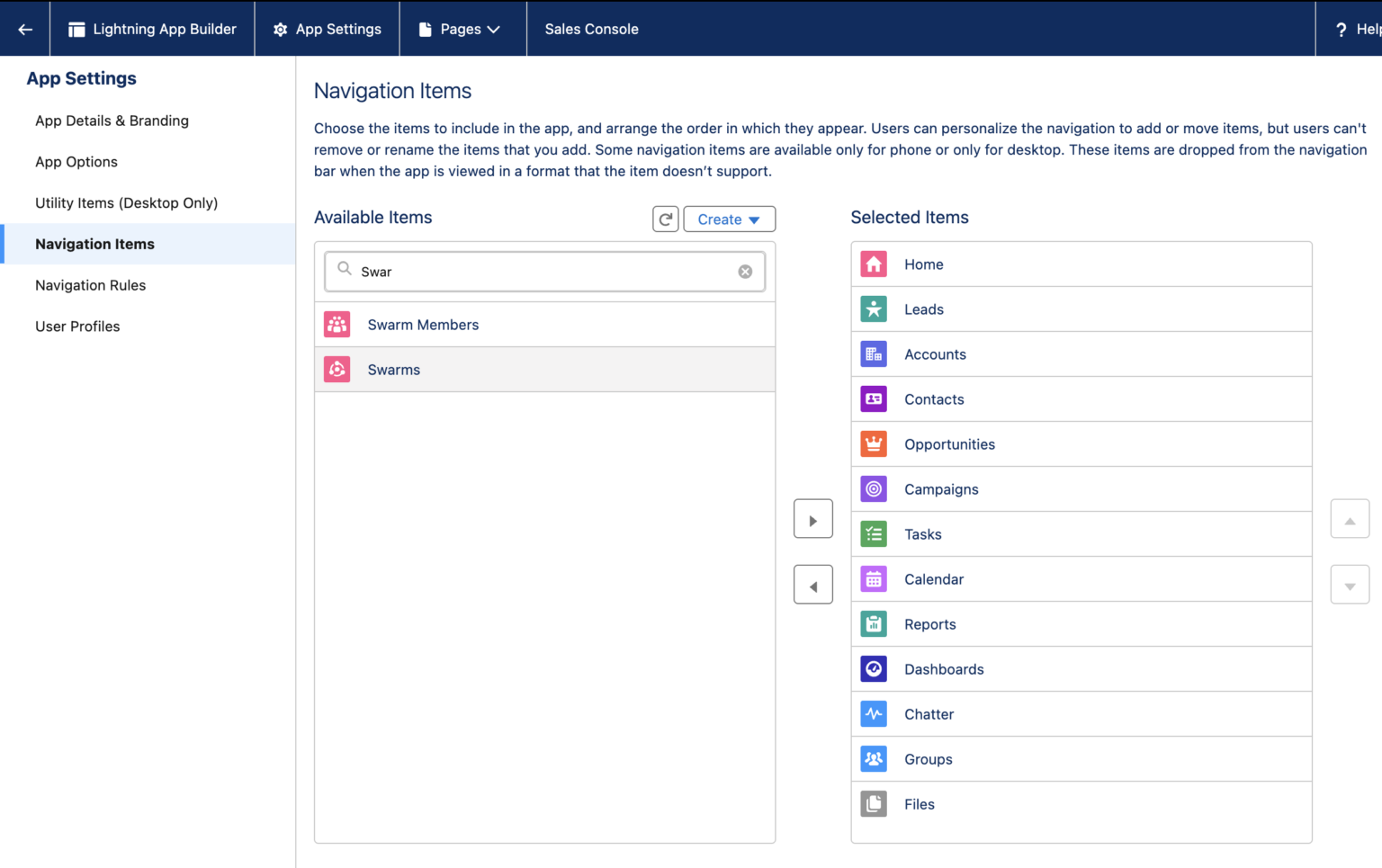
Task: Click the Lightning App Builder icon
Action: click(76, 28)
